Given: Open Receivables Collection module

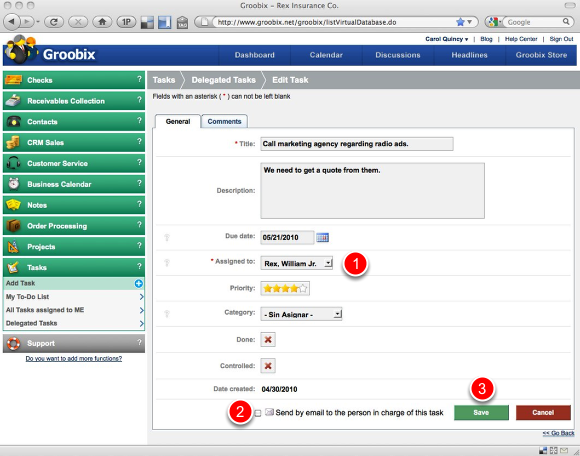Looking at the screenshot, I should (74, 101).
